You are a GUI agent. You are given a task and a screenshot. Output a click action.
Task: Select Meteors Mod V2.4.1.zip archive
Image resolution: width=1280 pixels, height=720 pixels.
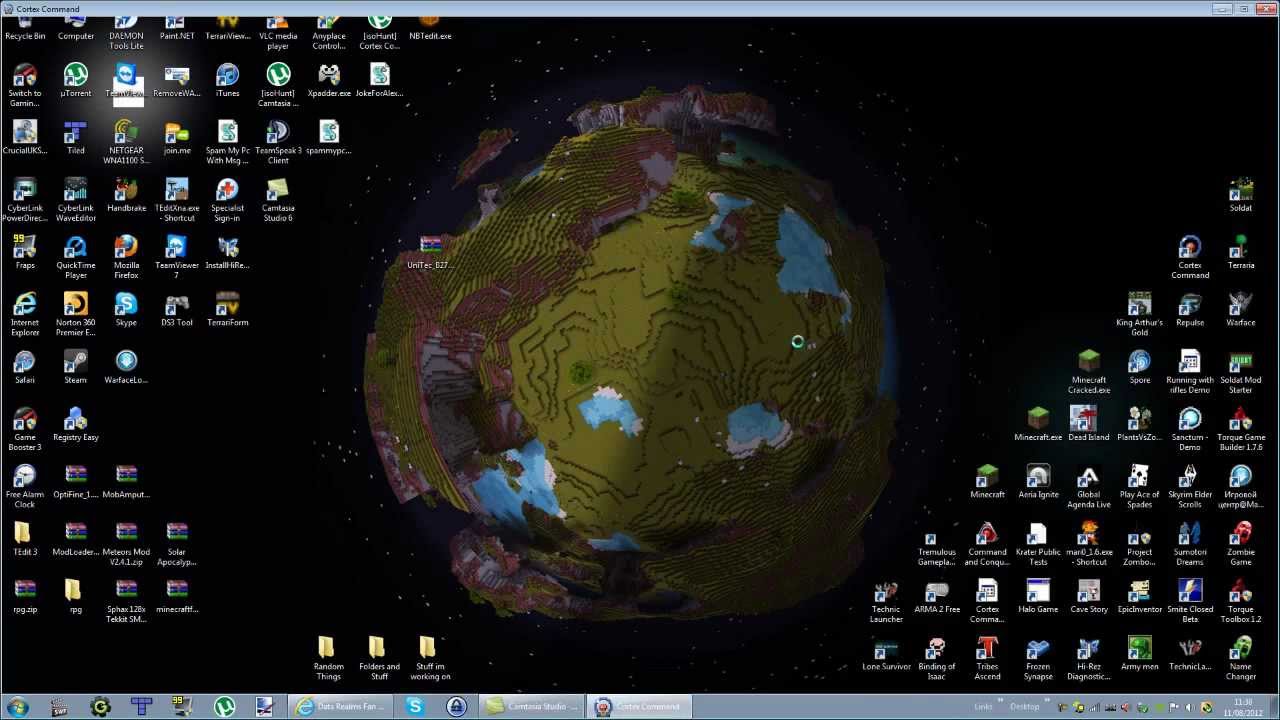pyautogui.click(x=126, y=543)
